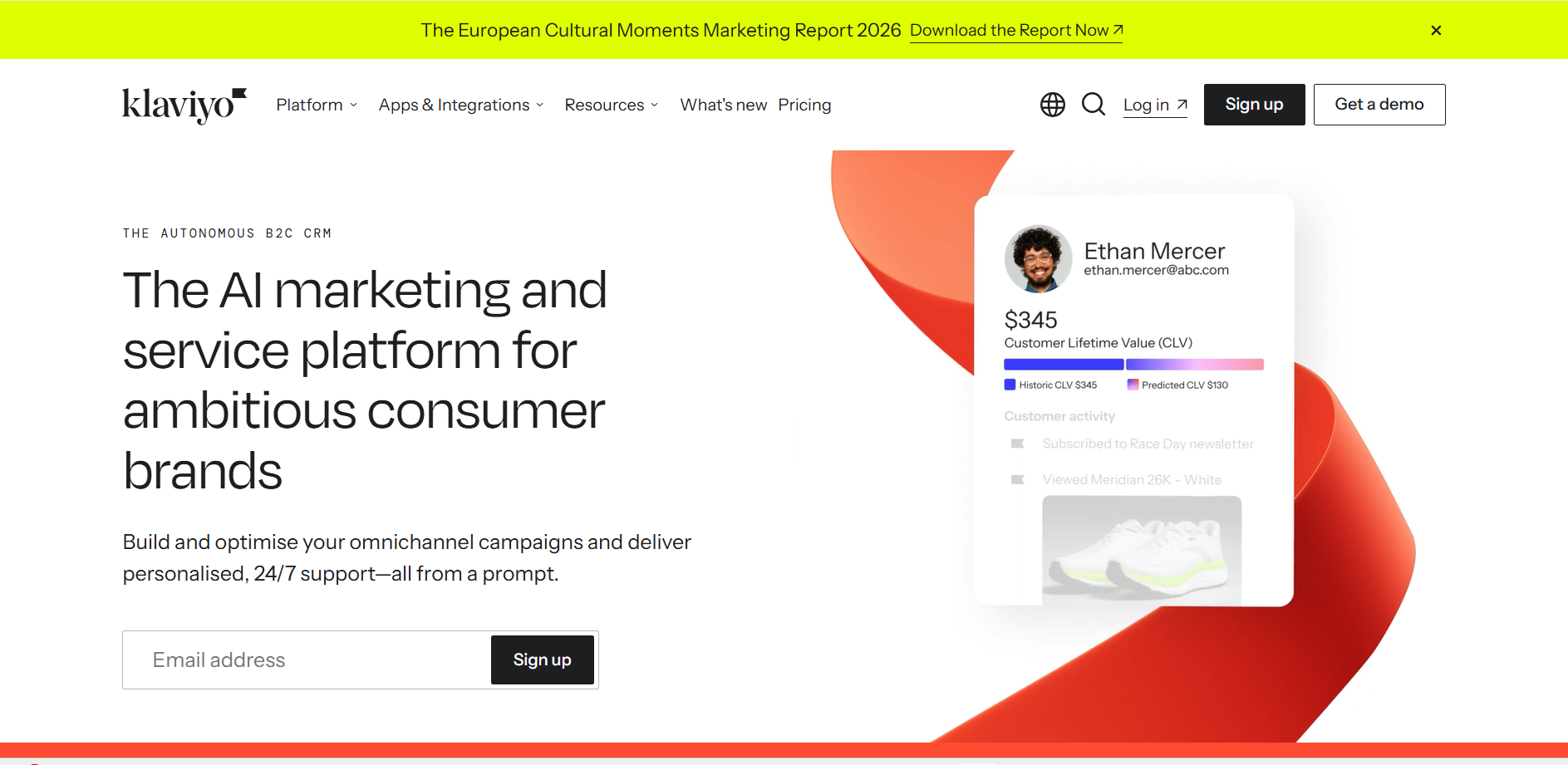Dismiss the yellow report banner
This screenshot has width=1568, height=765.
[1436, 31]
